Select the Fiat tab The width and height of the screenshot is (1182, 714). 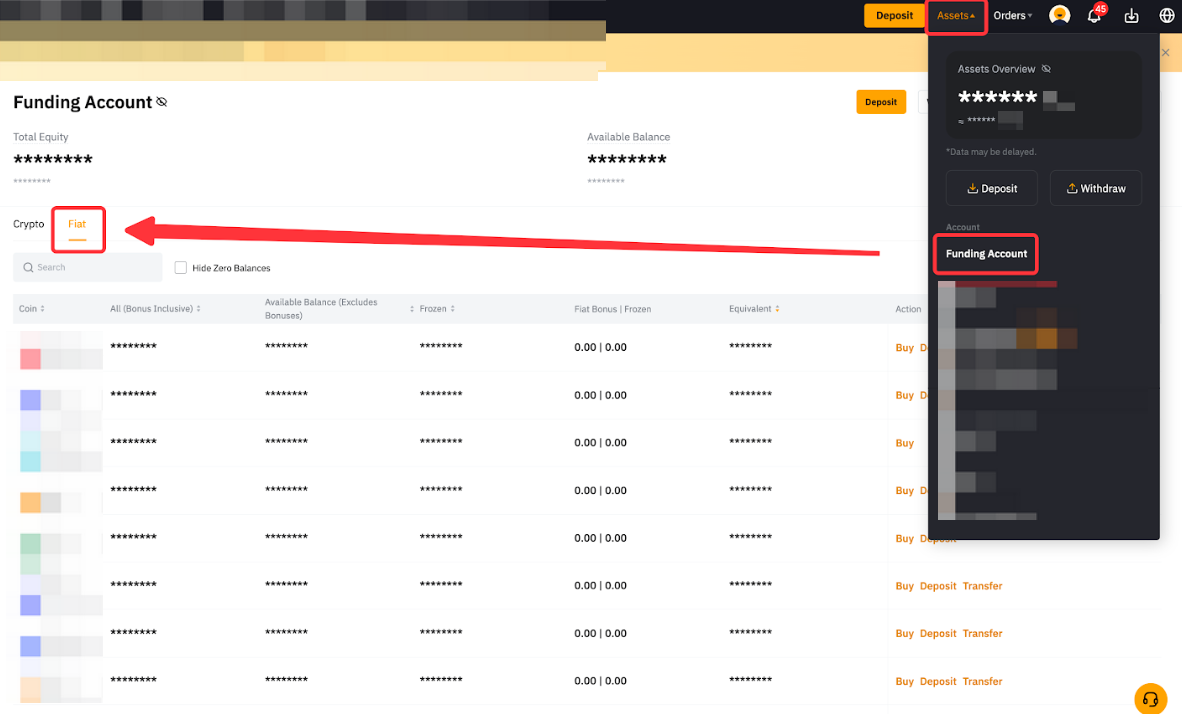click(77, 224)
